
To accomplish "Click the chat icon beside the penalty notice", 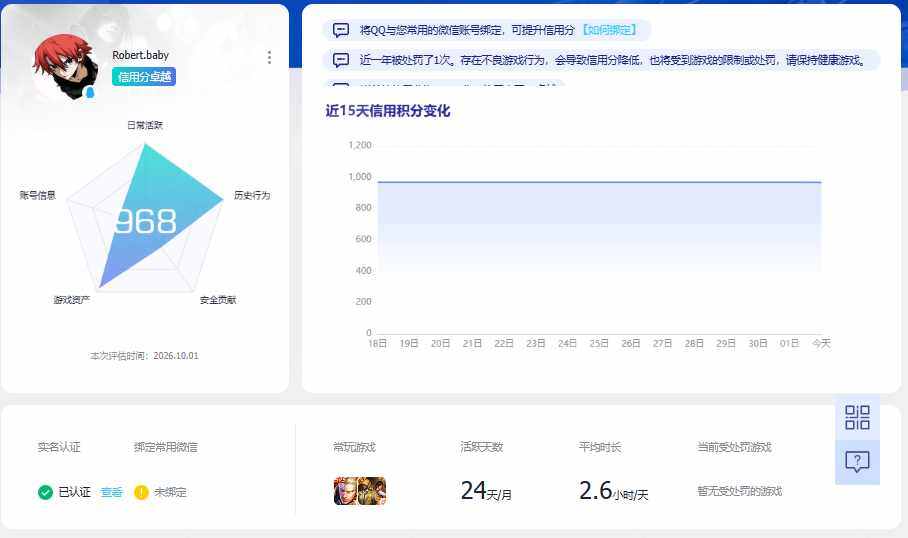I will [x=340, y=60].
